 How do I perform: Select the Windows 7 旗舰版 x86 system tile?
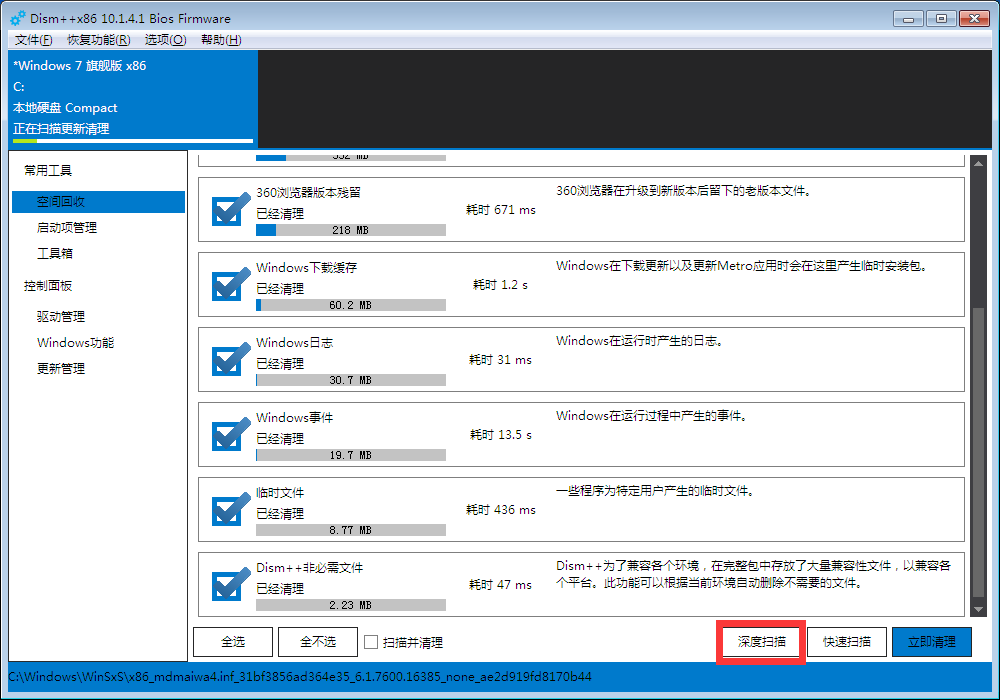(133, 99)
